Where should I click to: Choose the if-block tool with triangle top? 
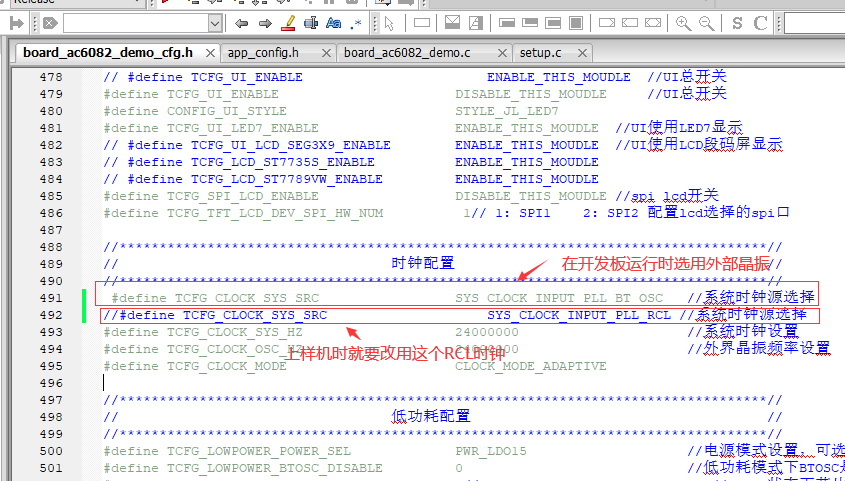tap(452, 23)
